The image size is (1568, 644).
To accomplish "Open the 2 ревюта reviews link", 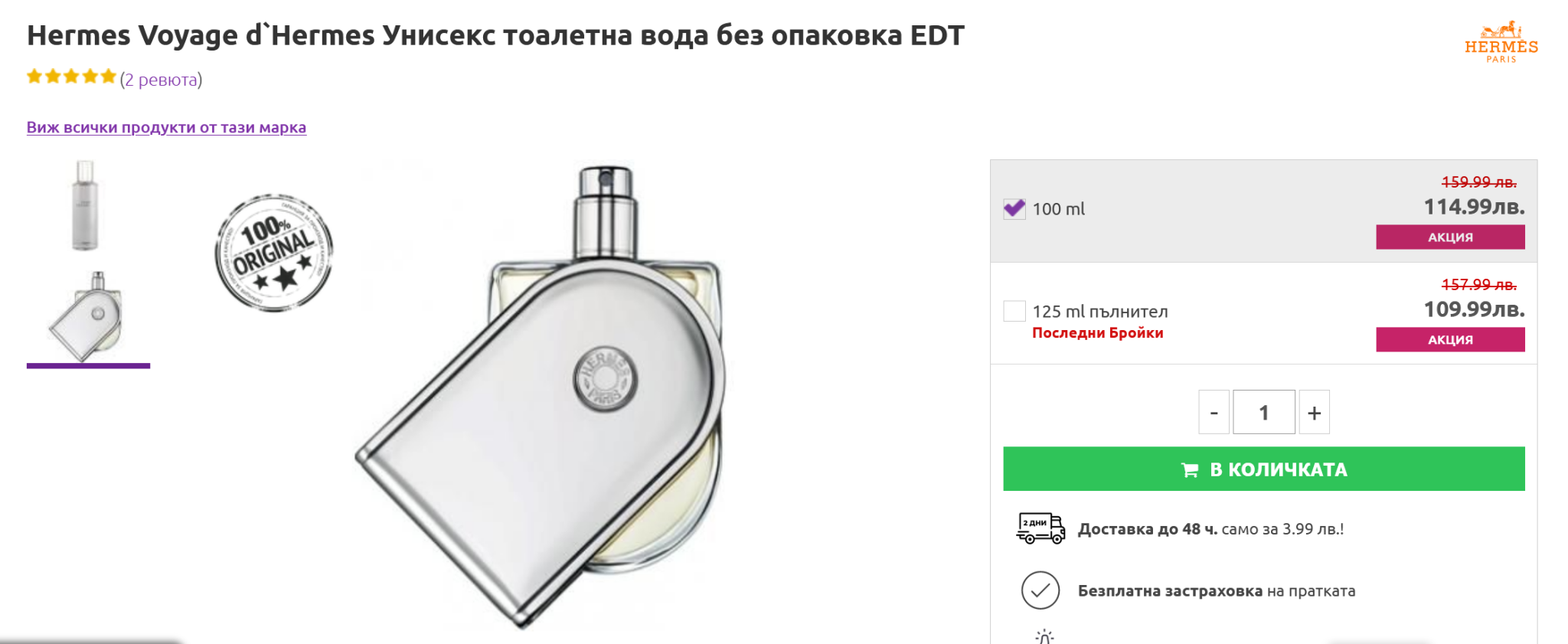I will pos(161,80).
